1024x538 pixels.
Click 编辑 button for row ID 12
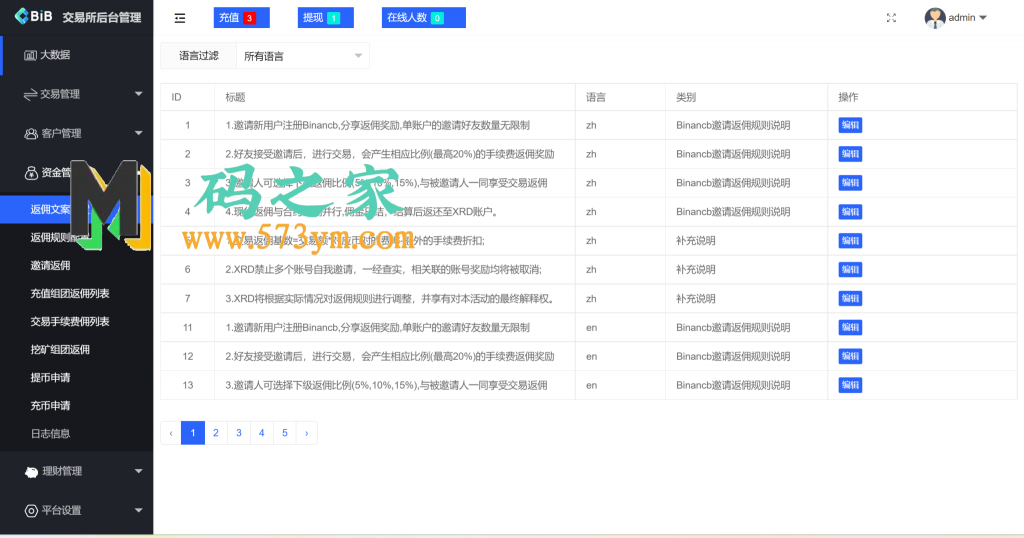[x=850, y=356]
